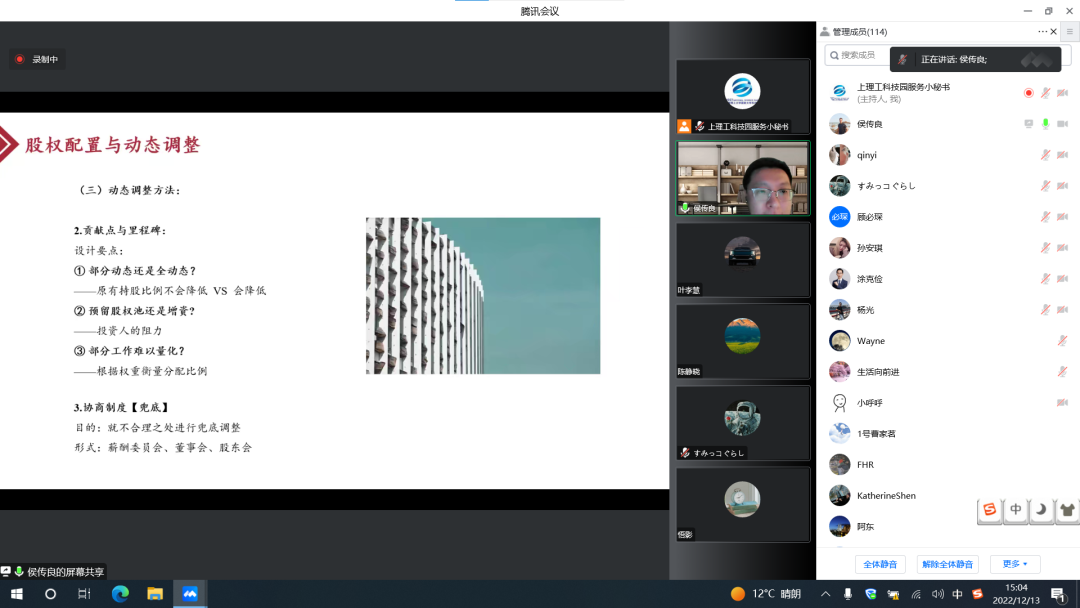Select 叶李慧's video tile
This screenshot has height=608, width=1080.
pyautogui.click(x=742, y=260)
